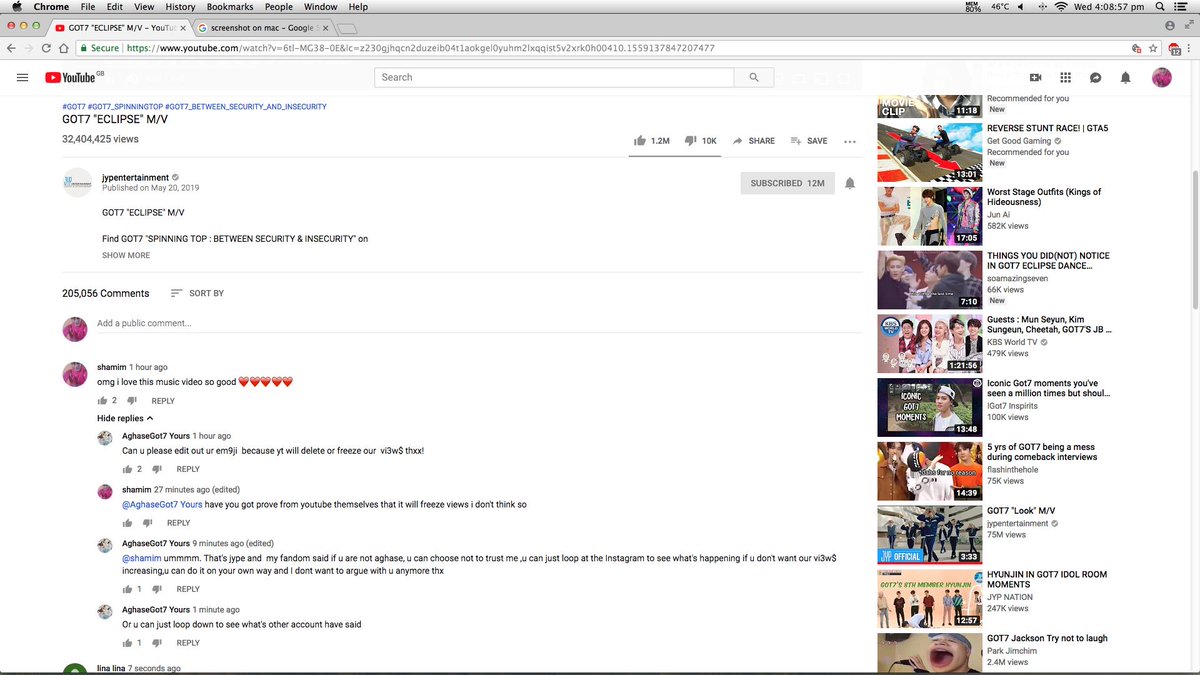Image resolution: width=1200 pixels, height=675 pixels.
Task: Open GOT7 'Look' M/V thumbnail
Action: pos(928,534)
